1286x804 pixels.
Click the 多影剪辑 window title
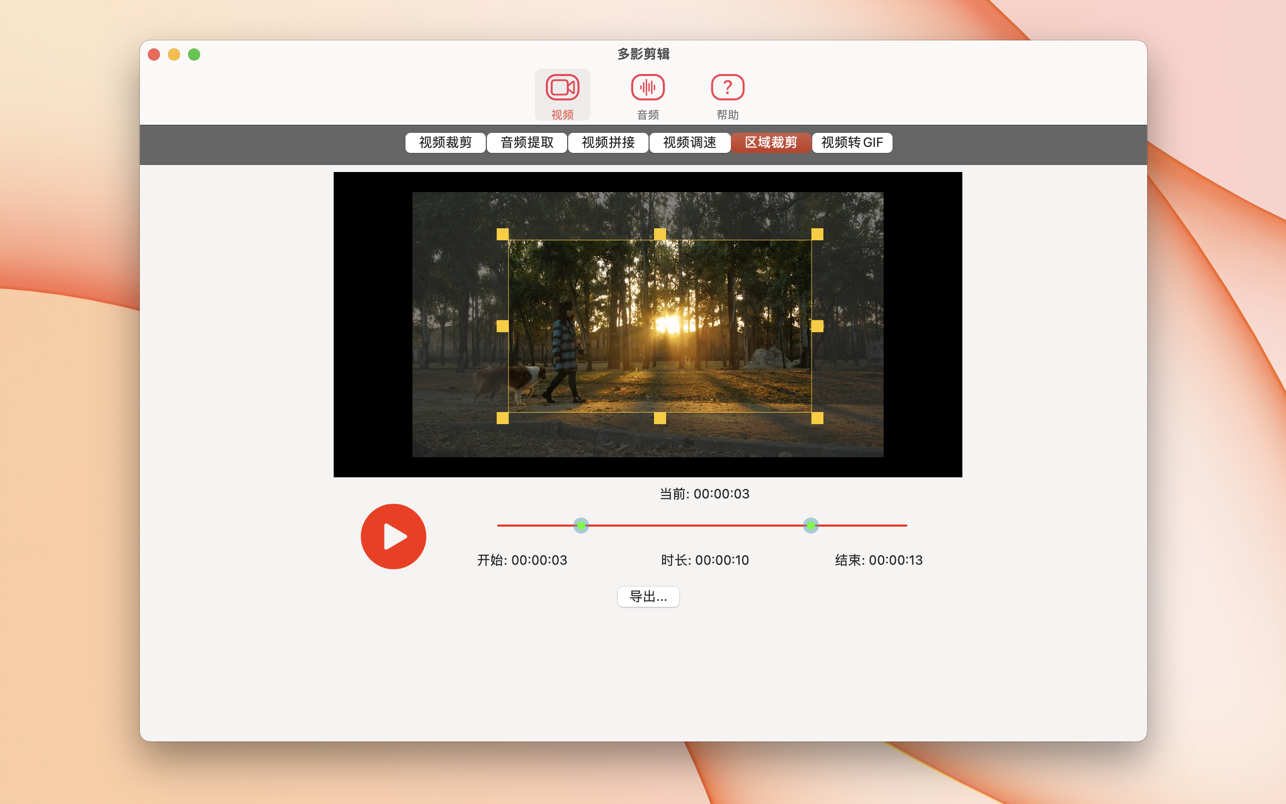point(643,54)
